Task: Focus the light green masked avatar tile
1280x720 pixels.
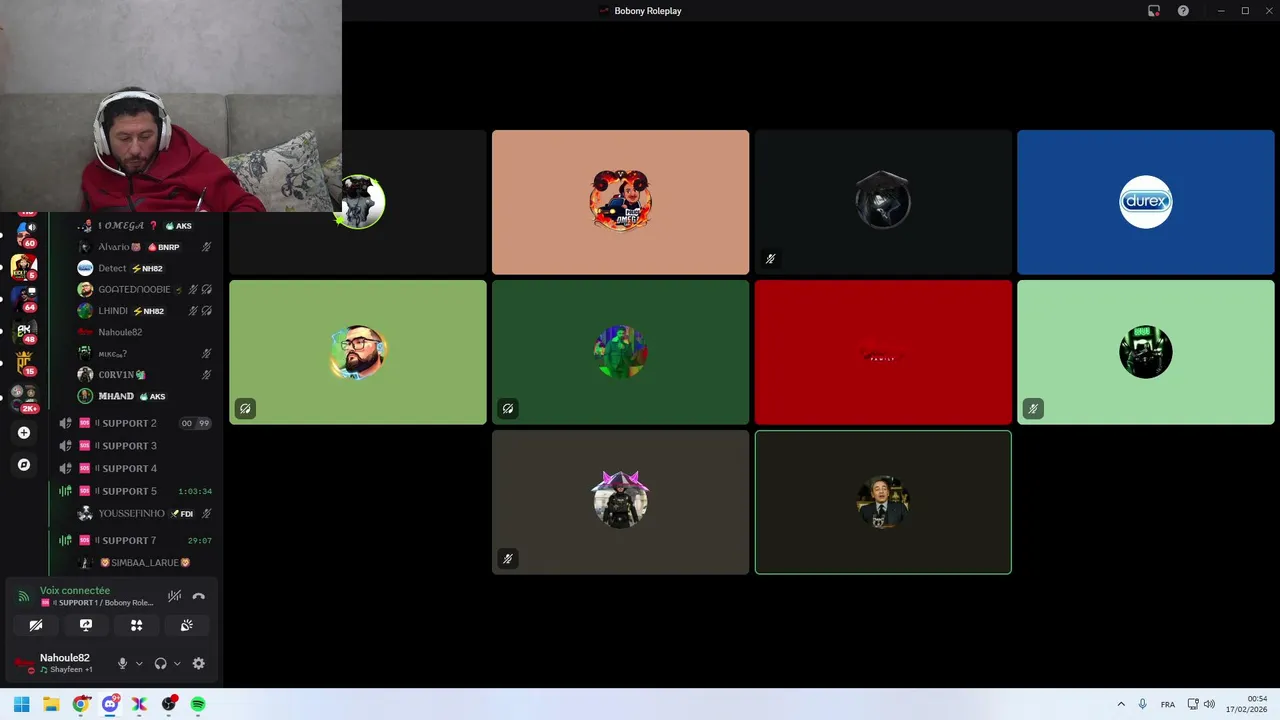Action: point(1145,352)
